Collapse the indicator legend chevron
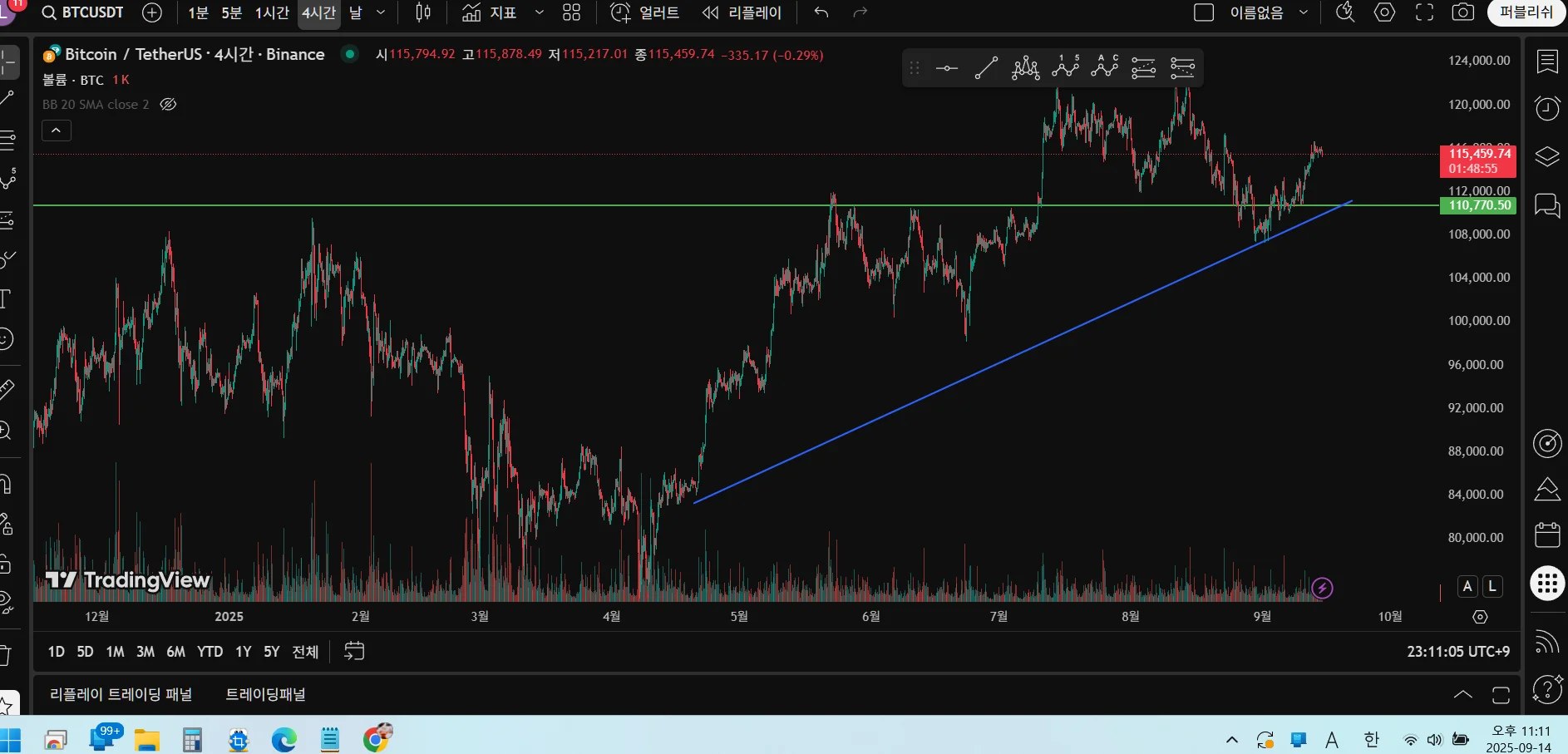This screenshot has height=754, width=1568. (56, 131)
